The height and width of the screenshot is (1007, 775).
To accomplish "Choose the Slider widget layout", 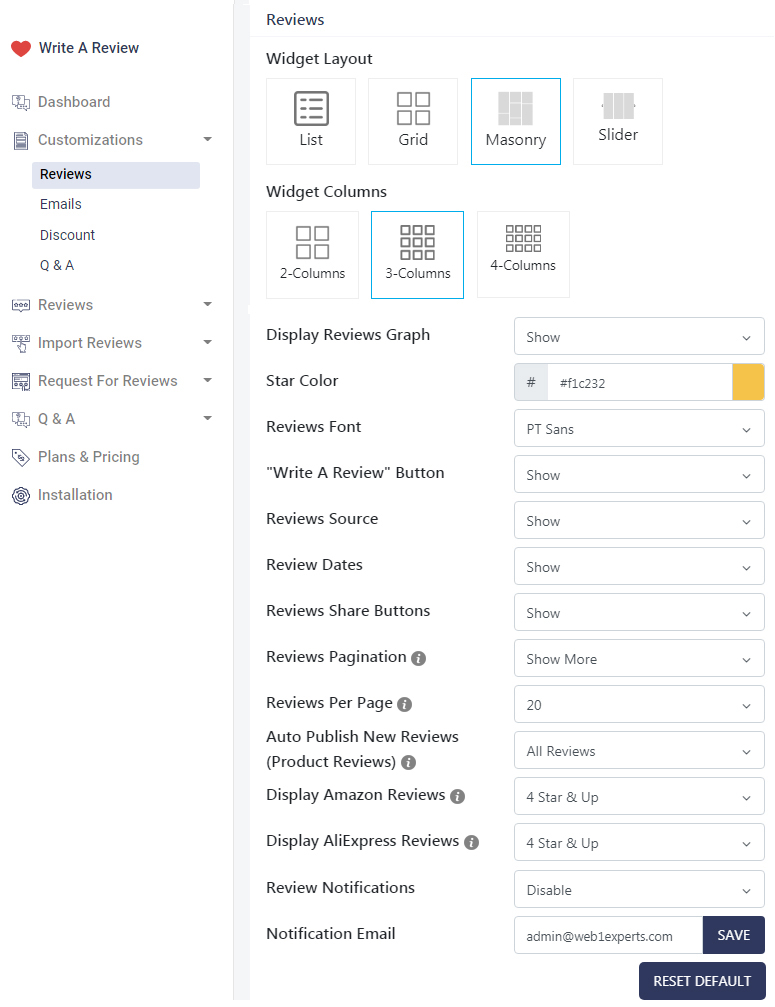I will (x=618, y=121).
